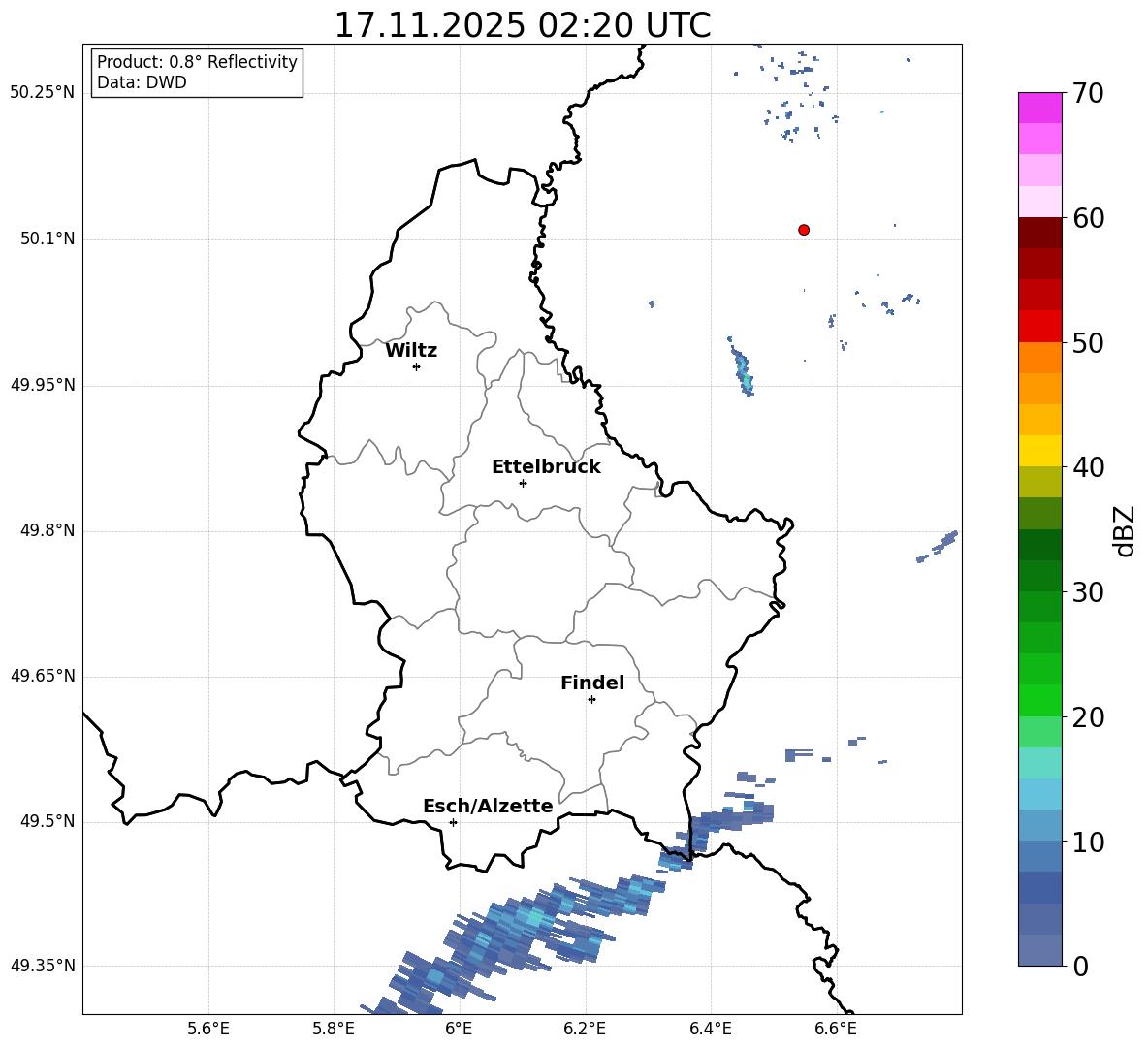This screenshot has width=1148, height=1048.
Task: Click the Wiltz location cross marker
Action: pos(417,366)
